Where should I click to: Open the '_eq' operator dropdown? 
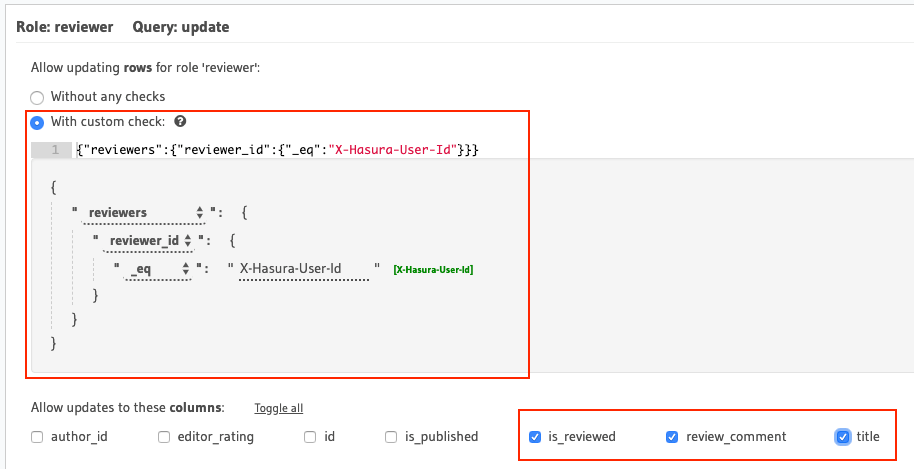click(158, 269)
